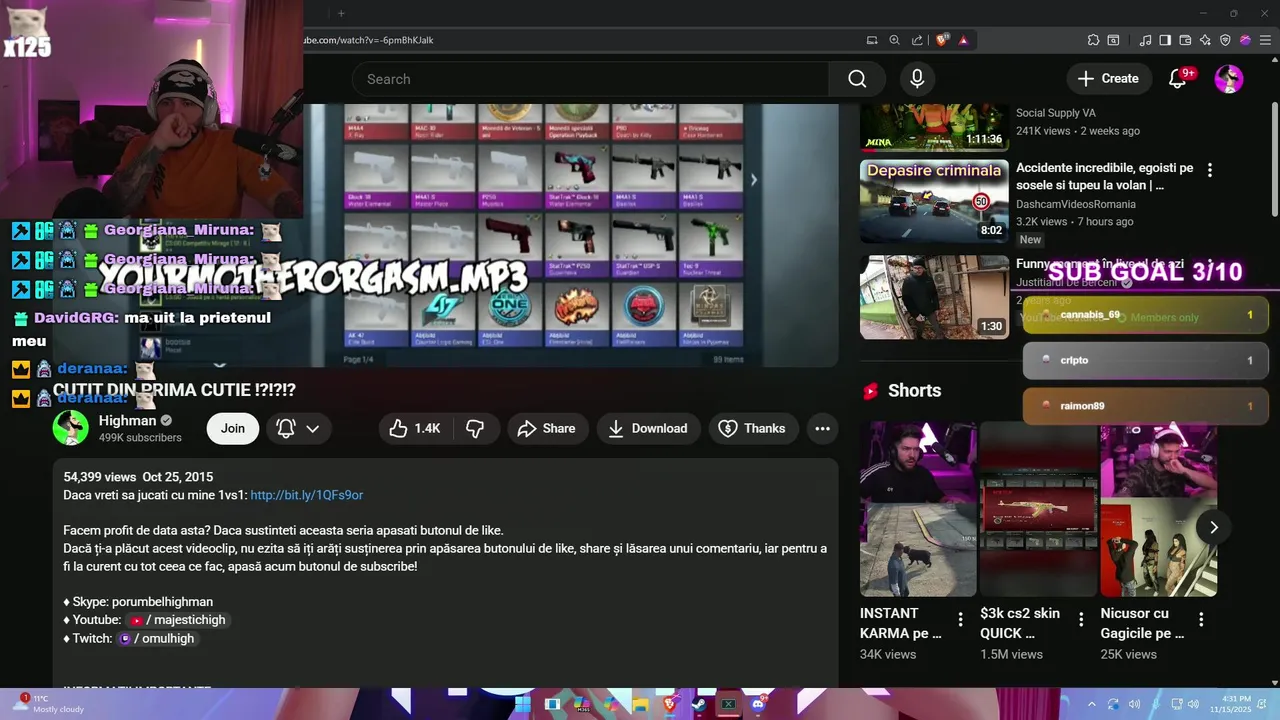Click the Create button
The width and height of the screenshot is (1280, 720).
1108,79
